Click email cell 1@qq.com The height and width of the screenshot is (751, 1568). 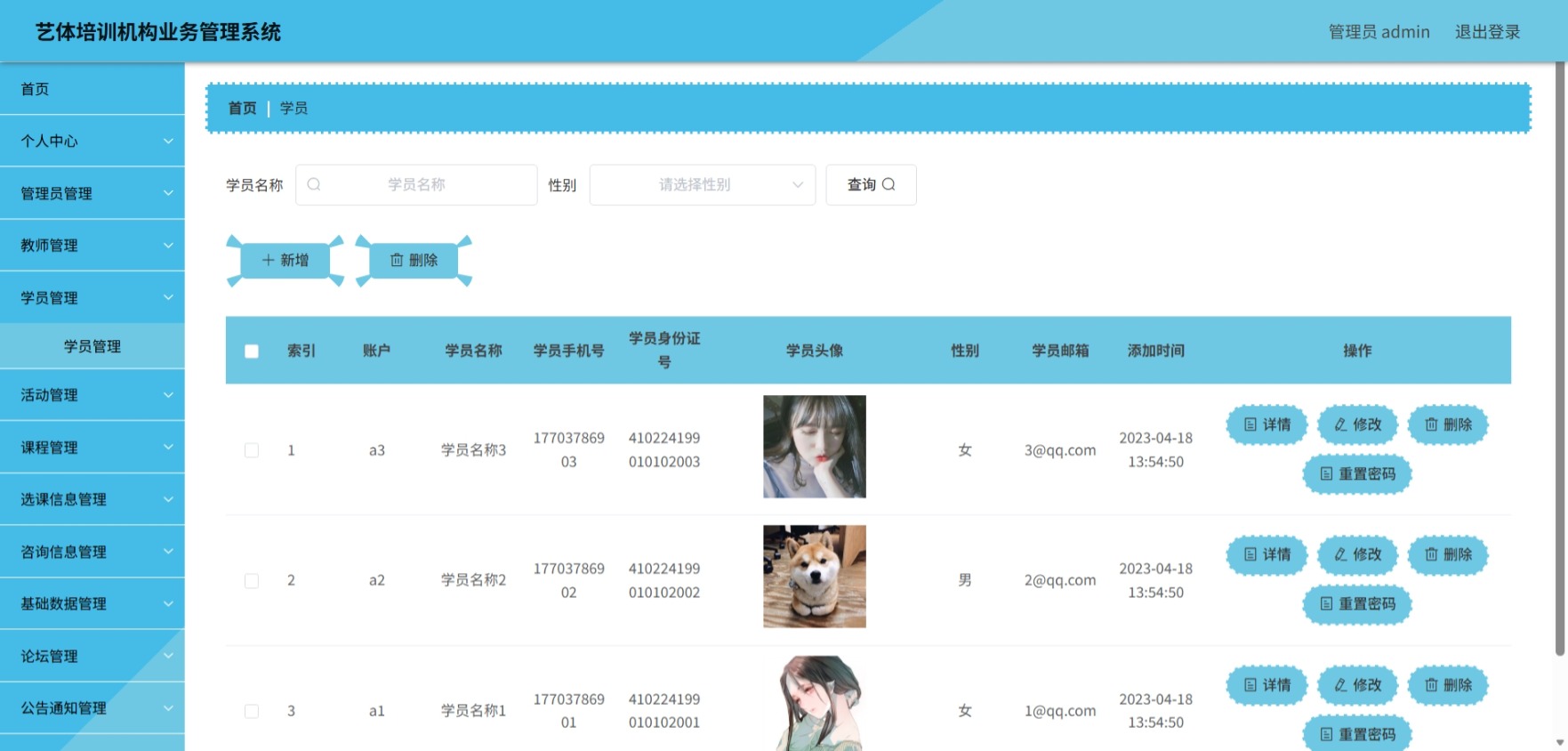tap(1060, 711)
